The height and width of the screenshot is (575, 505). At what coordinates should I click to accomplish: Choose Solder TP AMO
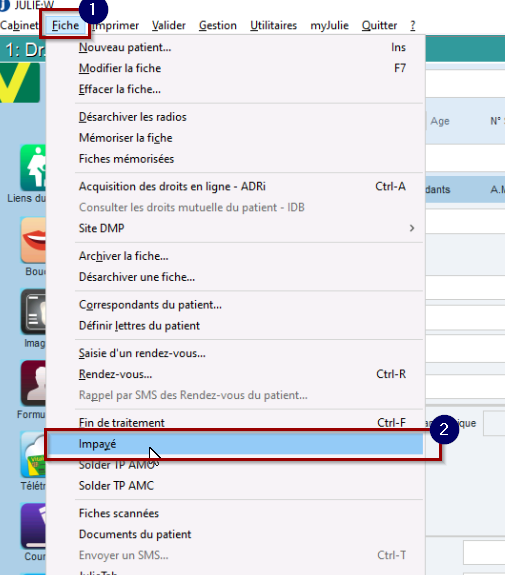coord(235,465)
